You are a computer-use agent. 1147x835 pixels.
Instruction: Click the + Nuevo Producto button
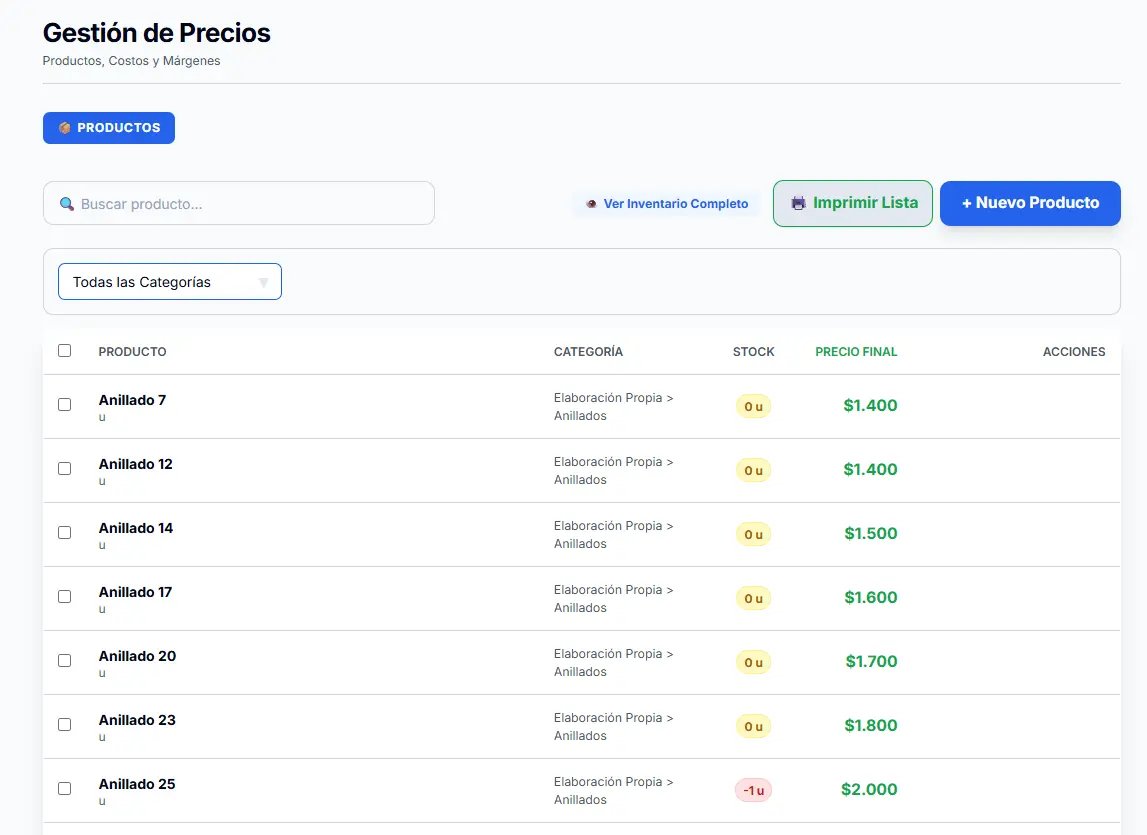pyautogui.click(x=1030, y=203)
